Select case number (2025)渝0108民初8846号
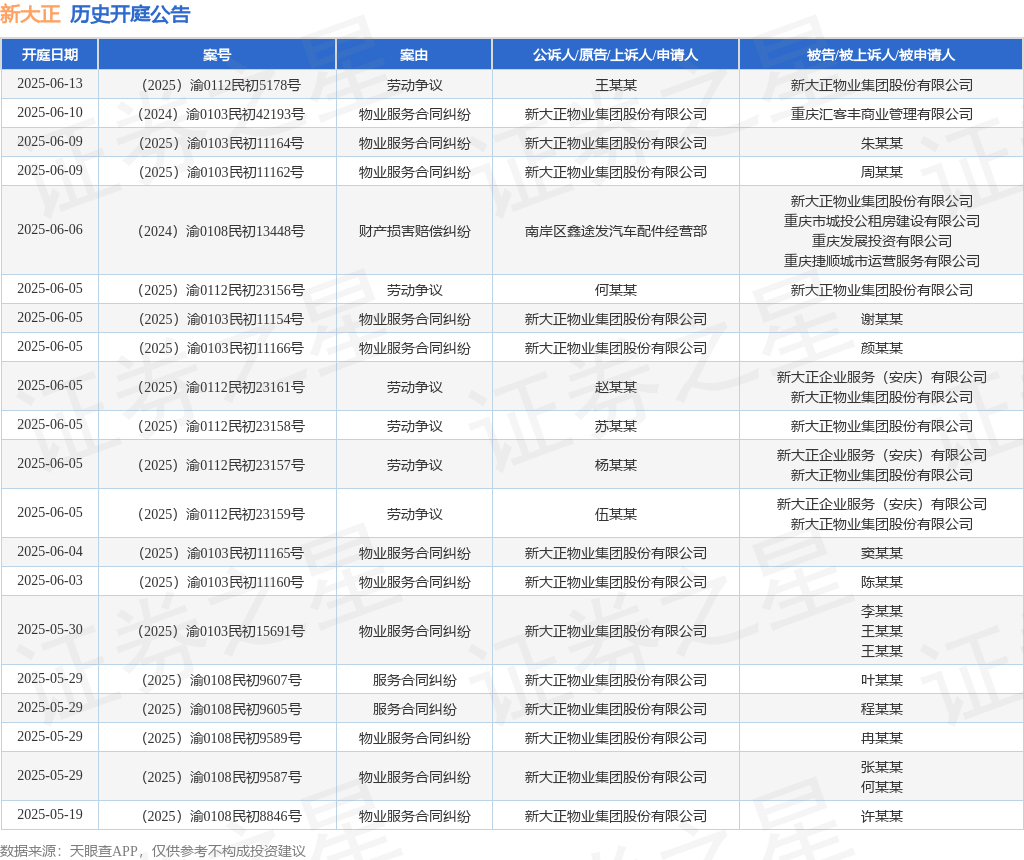The image size is (1024, 860). 221,816
